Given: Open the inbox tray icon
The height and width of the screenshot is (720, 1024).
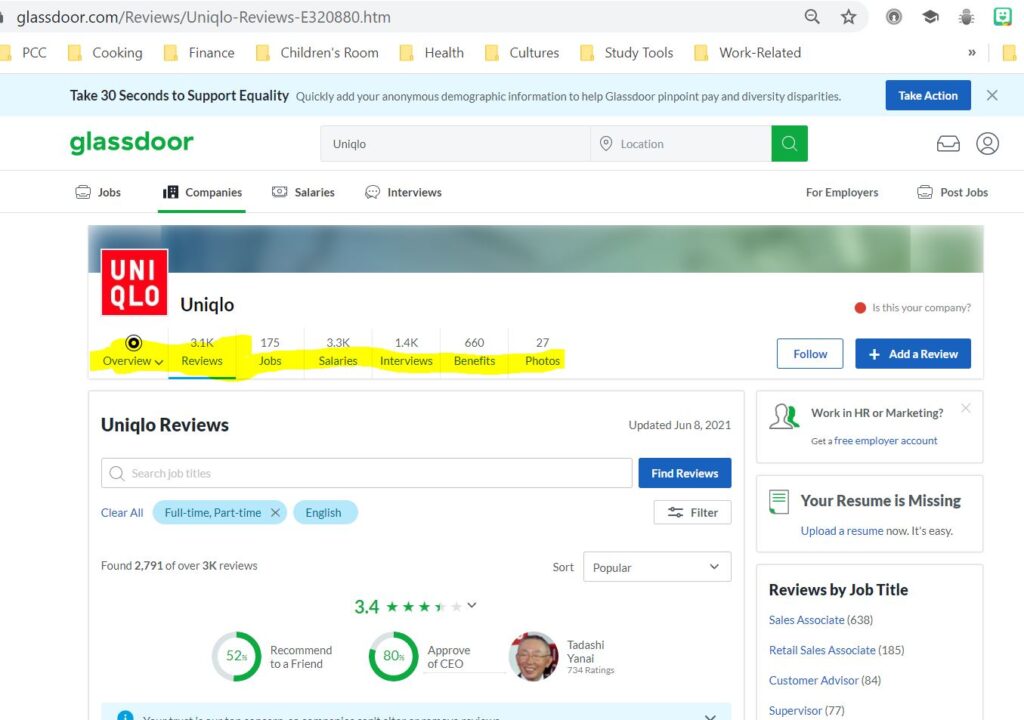Looking at the screenshot, I should point(948,143).
